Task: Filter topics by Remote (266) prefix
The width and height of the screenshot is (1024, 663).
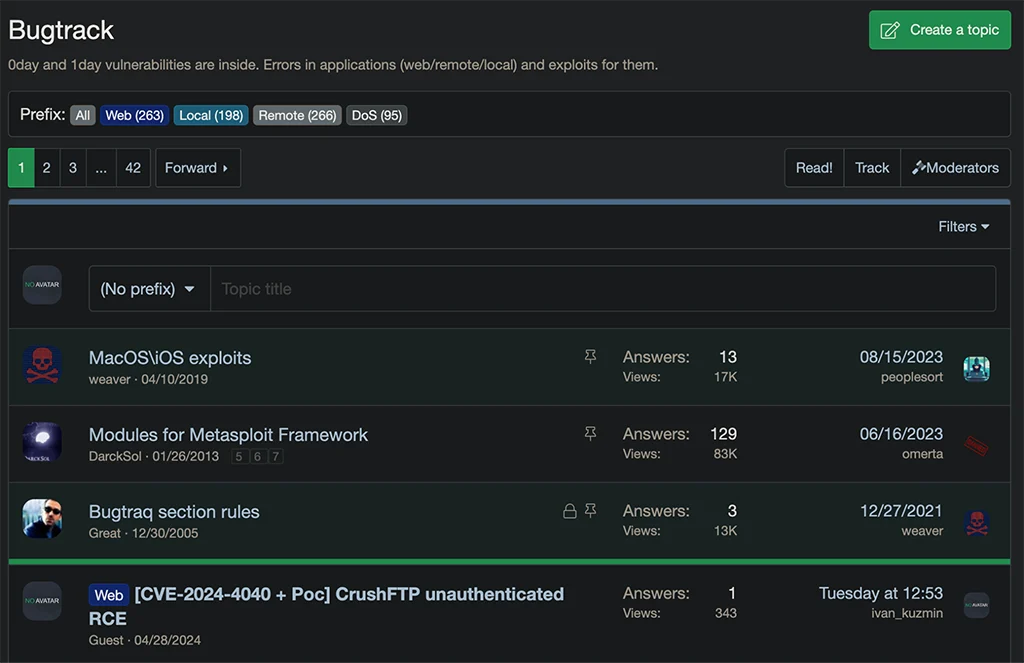Action: 297,116
